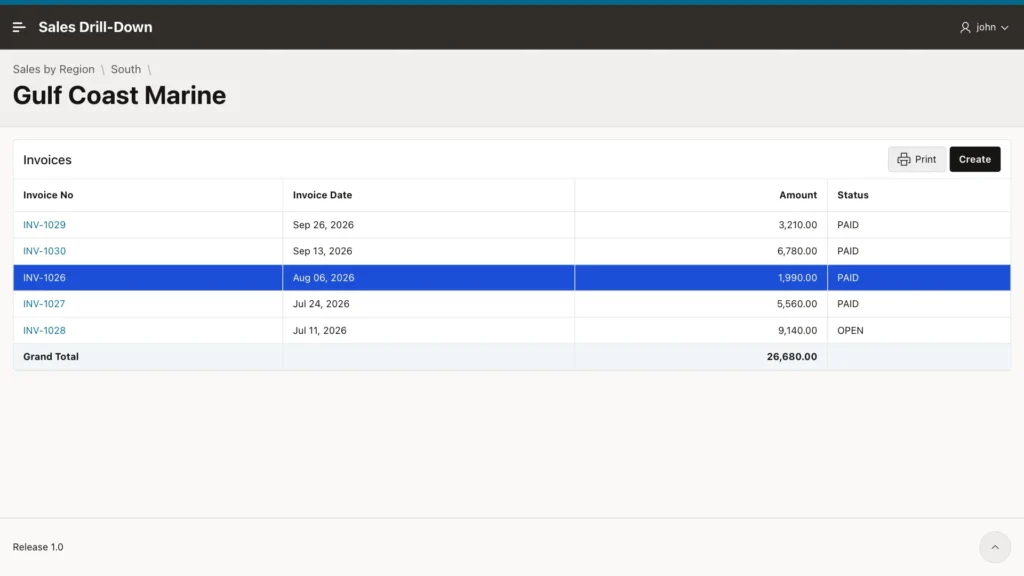
Task: Create a new invoice
Action: [974, 159]
